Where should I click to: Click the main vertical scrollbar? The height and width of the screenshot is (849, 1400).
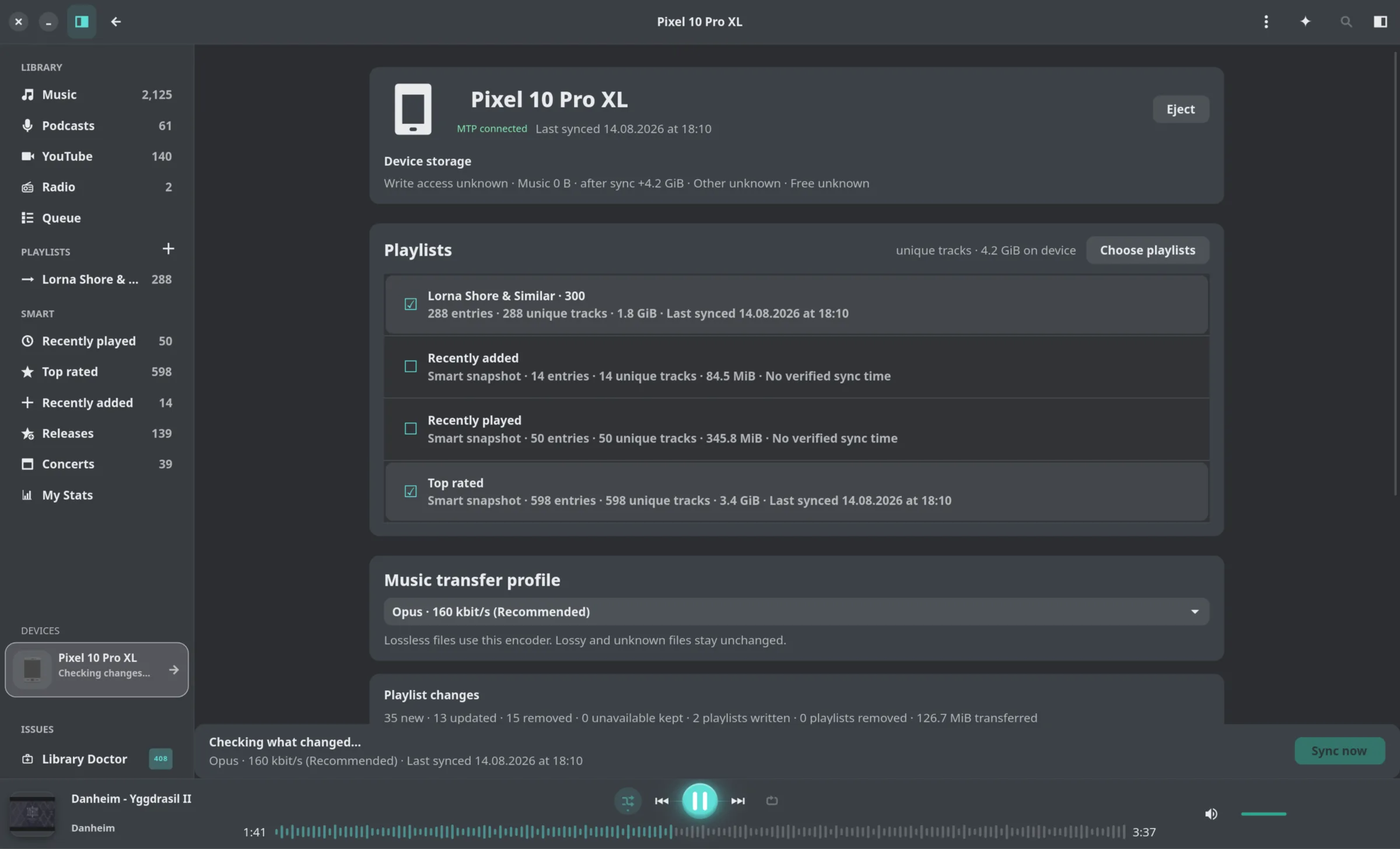pos(1395,274)
